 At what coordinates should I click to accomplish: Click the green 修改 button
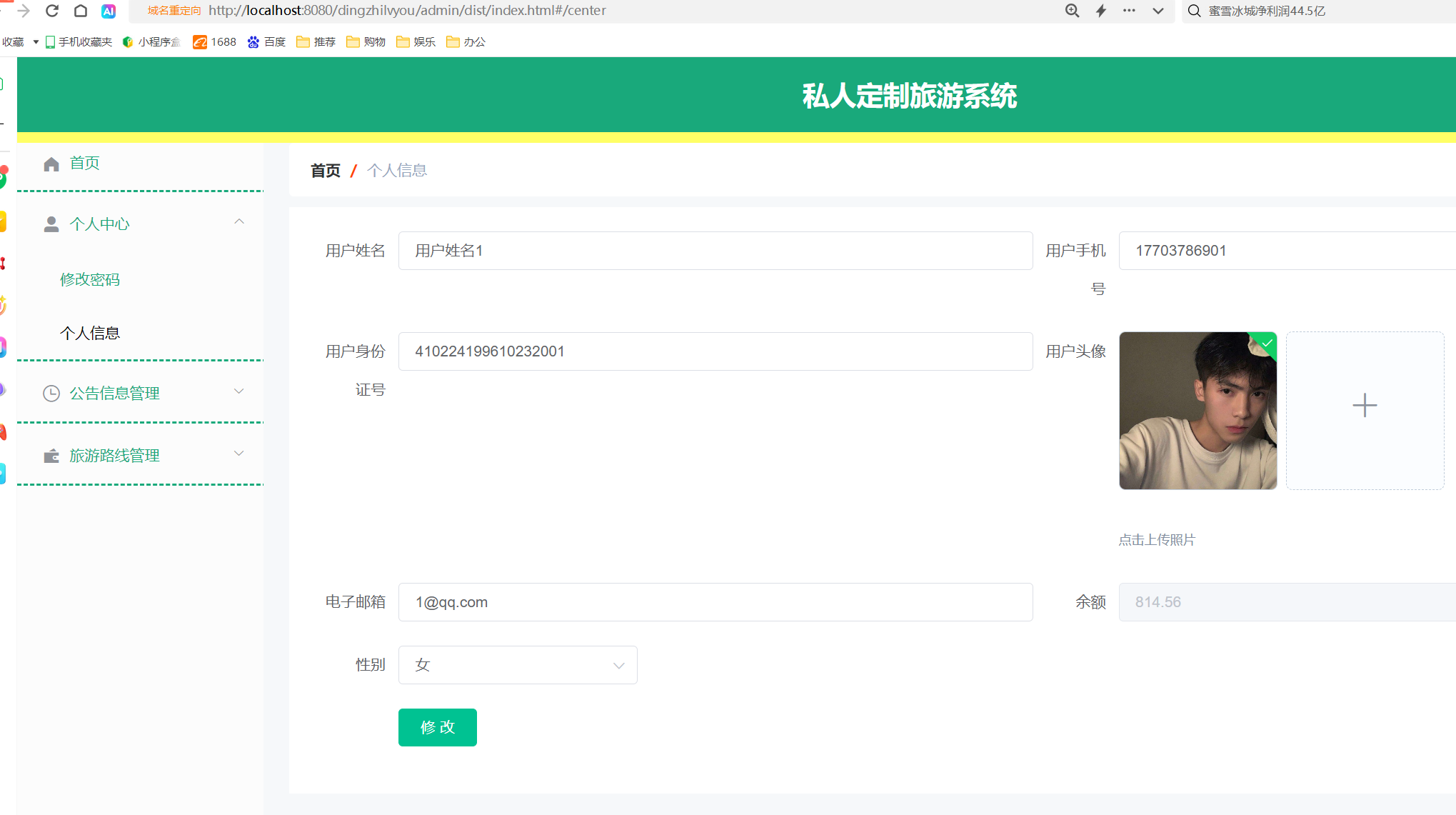click(437, 727)
